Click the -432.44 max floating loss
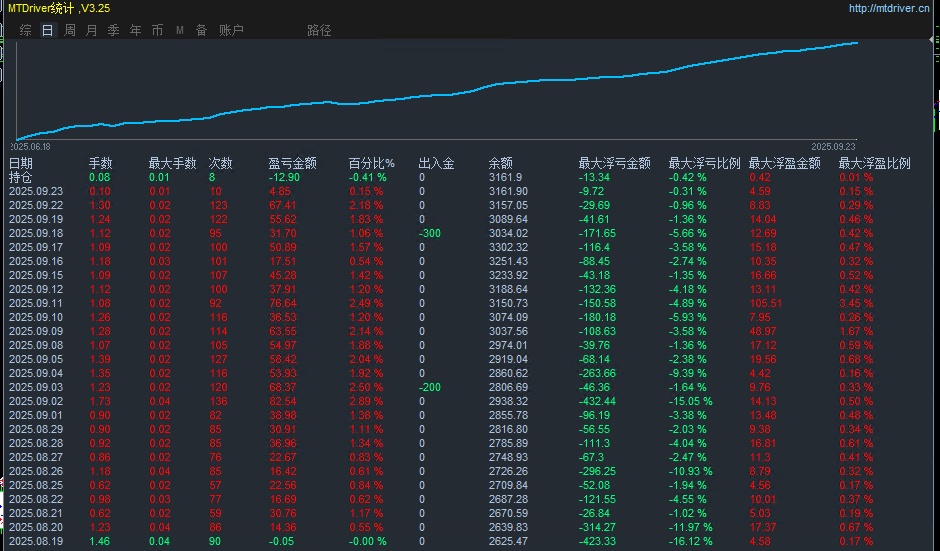 [597, 401]
